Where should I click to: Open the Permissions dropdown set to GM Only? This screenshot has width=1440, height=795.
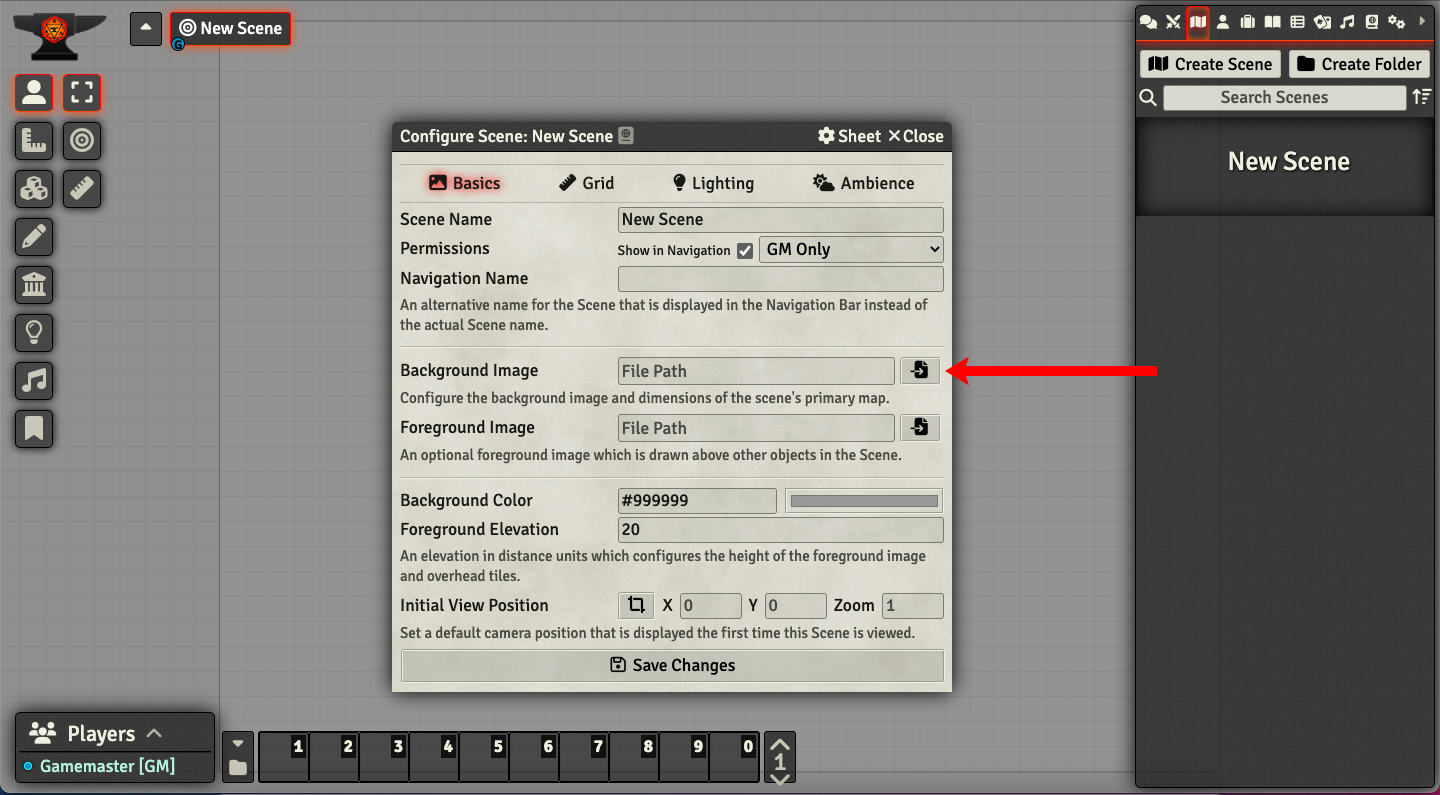click(x=851, y=249)
